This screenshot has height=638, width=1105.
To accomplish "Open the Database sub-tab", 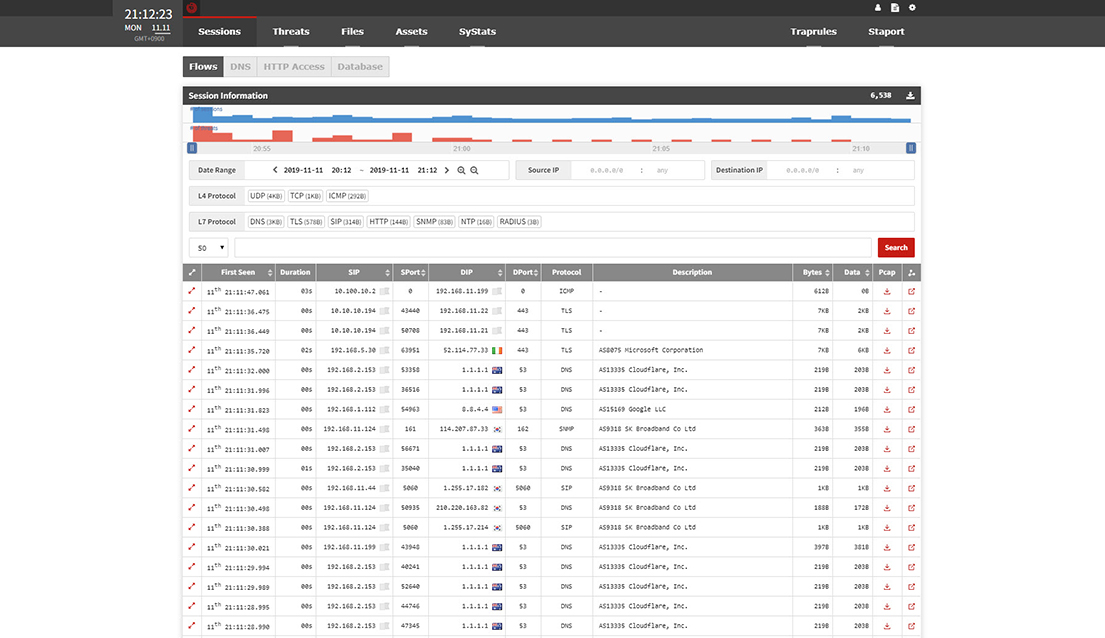I will [360, 66].
